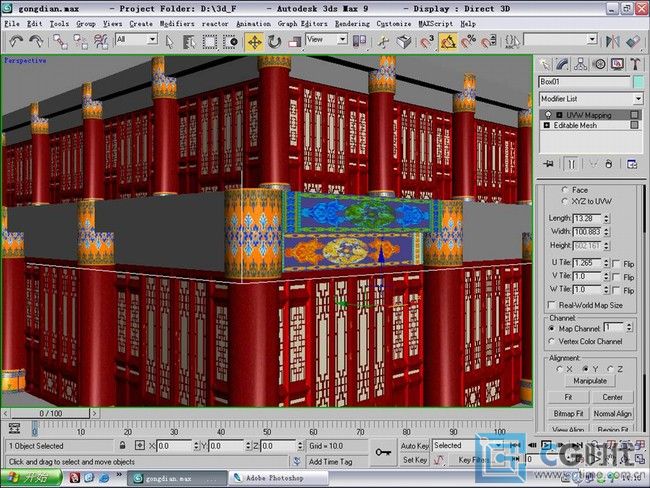The width and height of the screenshot is (650, 488).
Task: Click the Bitmap Fit button
Action: (x=568, y=414)
